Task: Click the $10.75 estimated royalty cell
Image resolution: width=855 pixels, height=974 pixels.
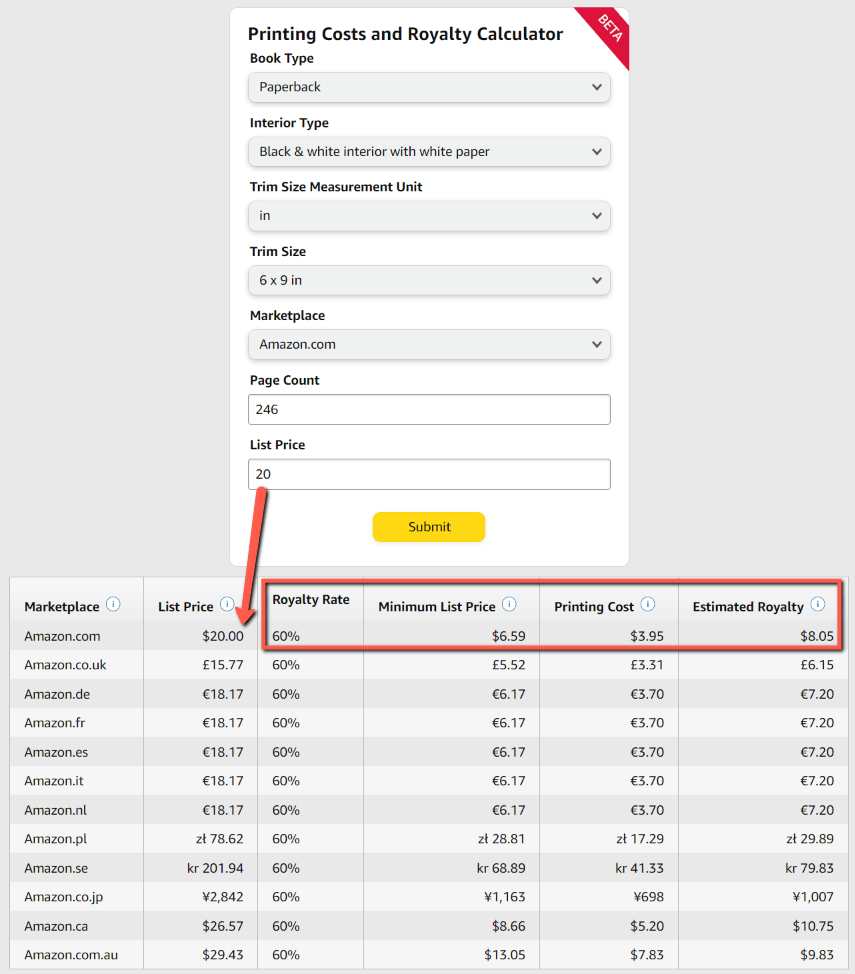Action: coord(813,926)
